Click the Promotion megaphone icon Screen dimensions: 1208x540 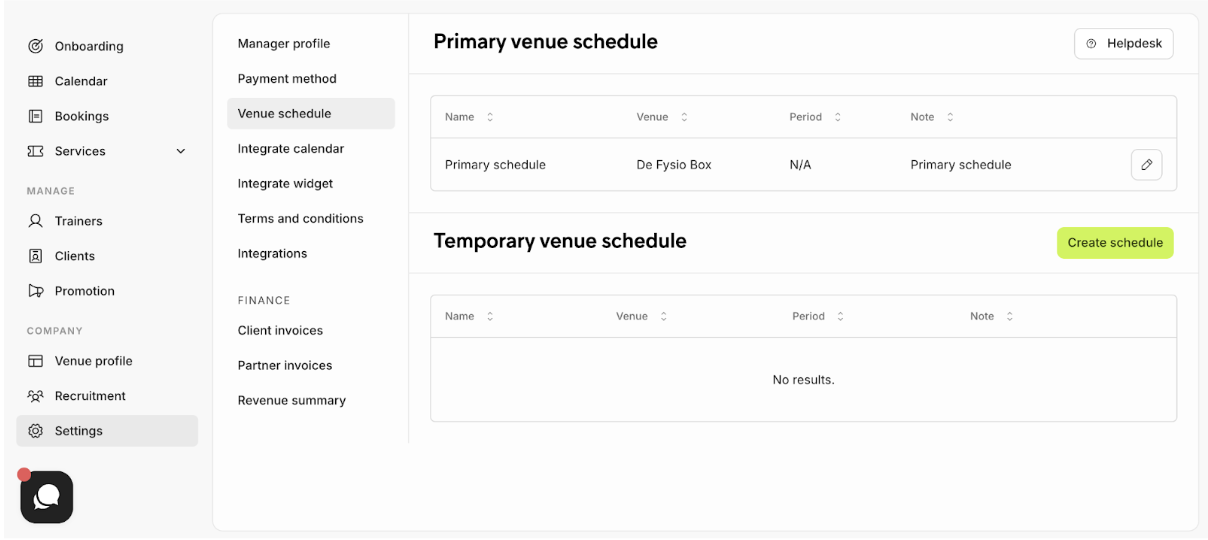point(36,291)
